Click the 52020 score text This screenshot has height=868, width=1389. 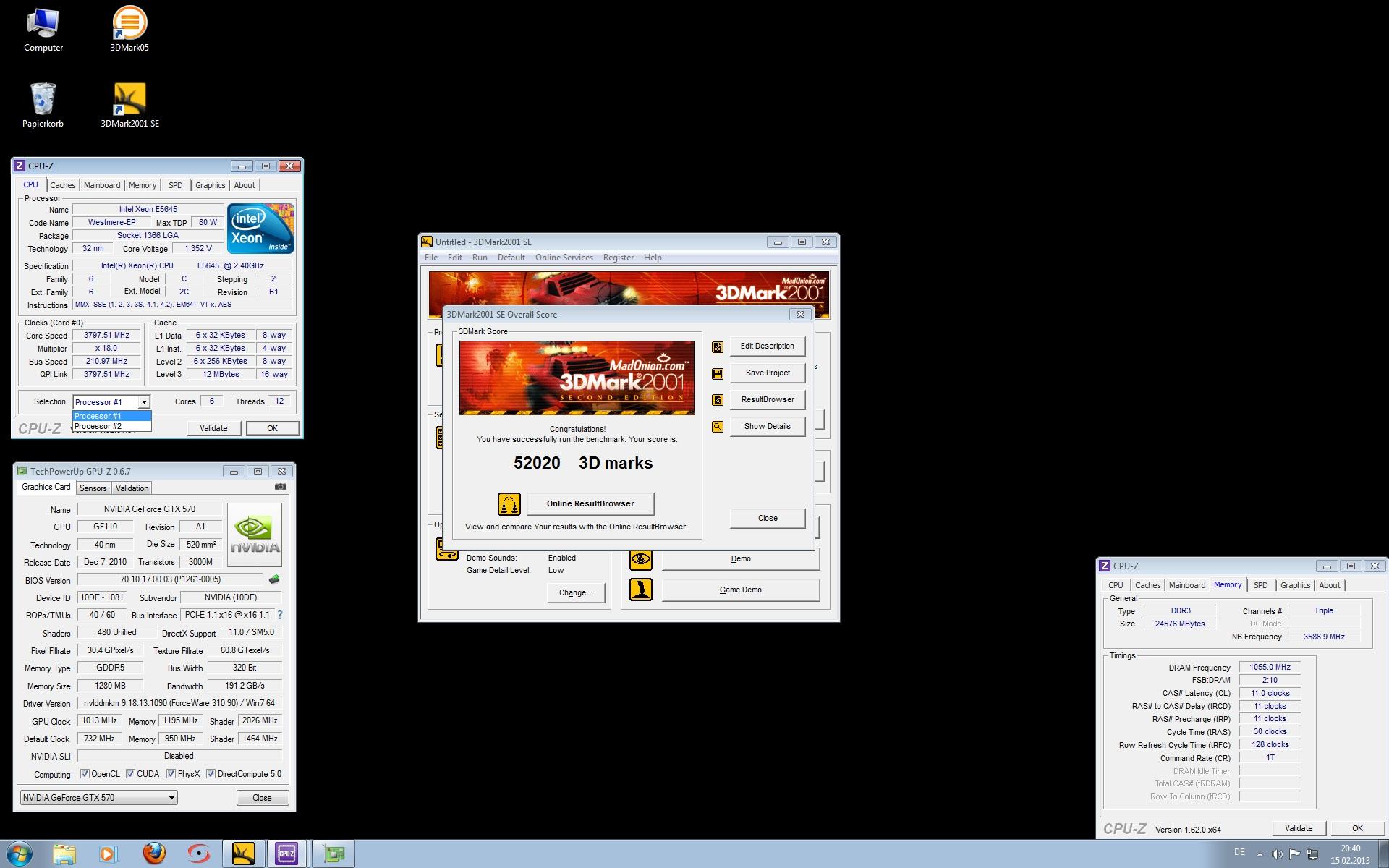pos(537,463)
